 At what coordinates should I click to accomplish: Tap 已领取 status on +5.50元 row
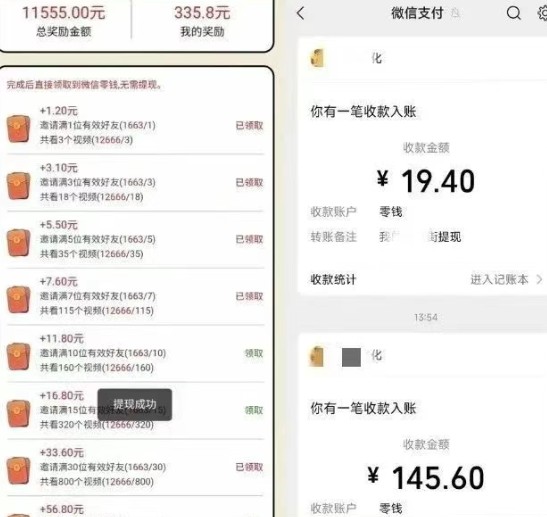(x=249, y=239)
